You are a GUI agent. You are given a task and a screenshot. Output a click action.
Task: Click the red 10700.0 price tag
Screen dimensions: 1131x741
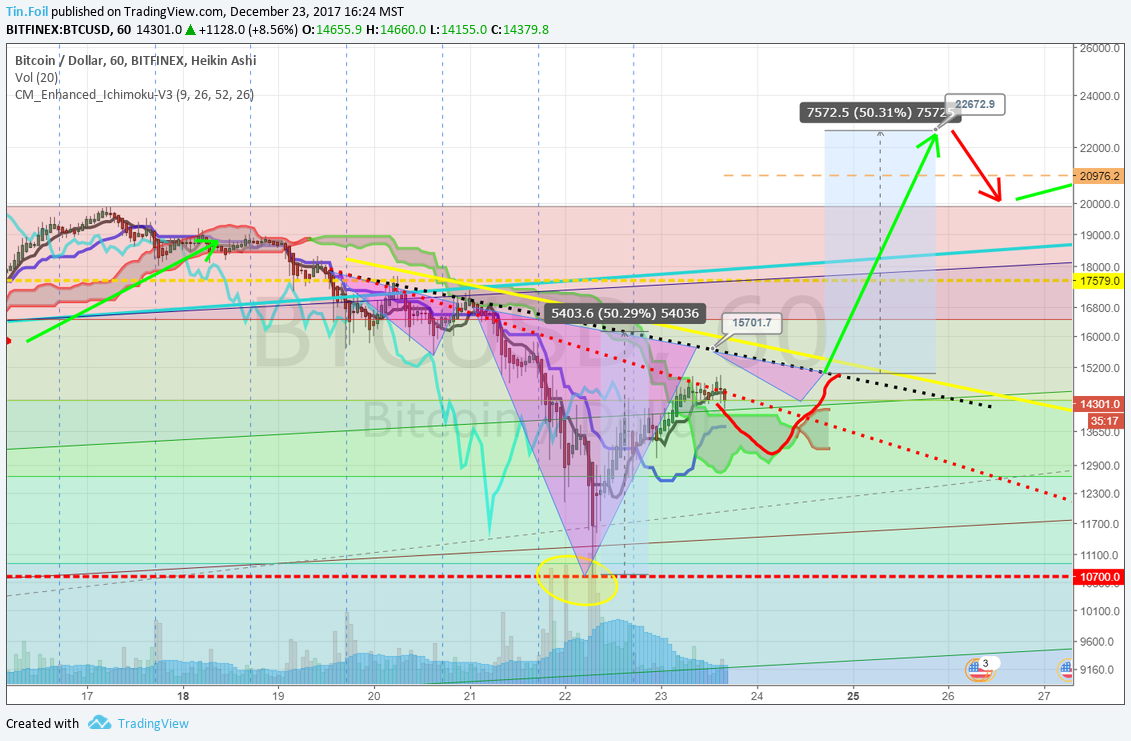(x=1099, y=577)
